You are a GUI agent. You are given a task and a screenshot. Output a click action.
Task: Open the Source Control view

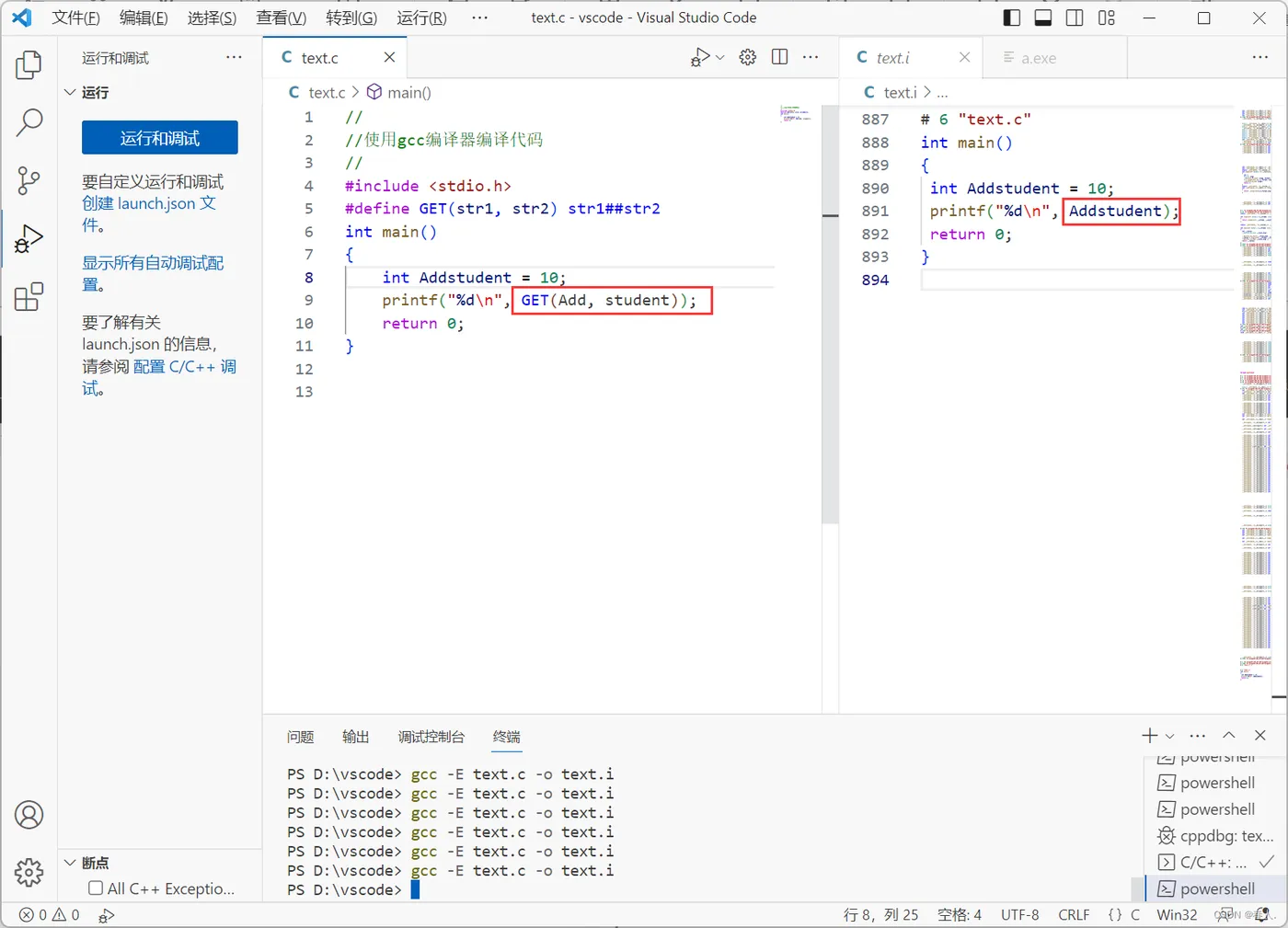tap(29, 180)
